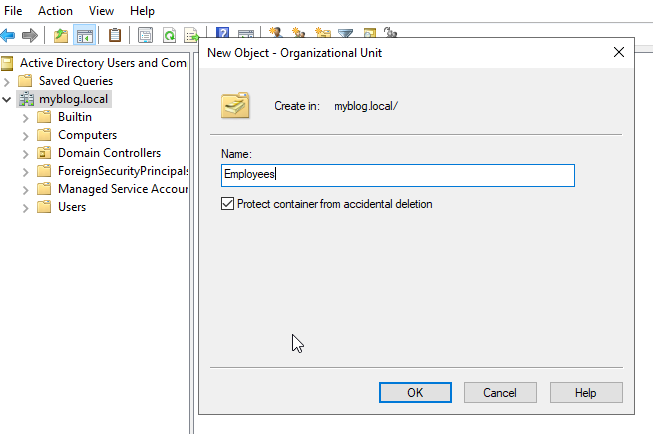Expand the Domain Controllers tree node
653x434 pixels.
pos(25,153)
